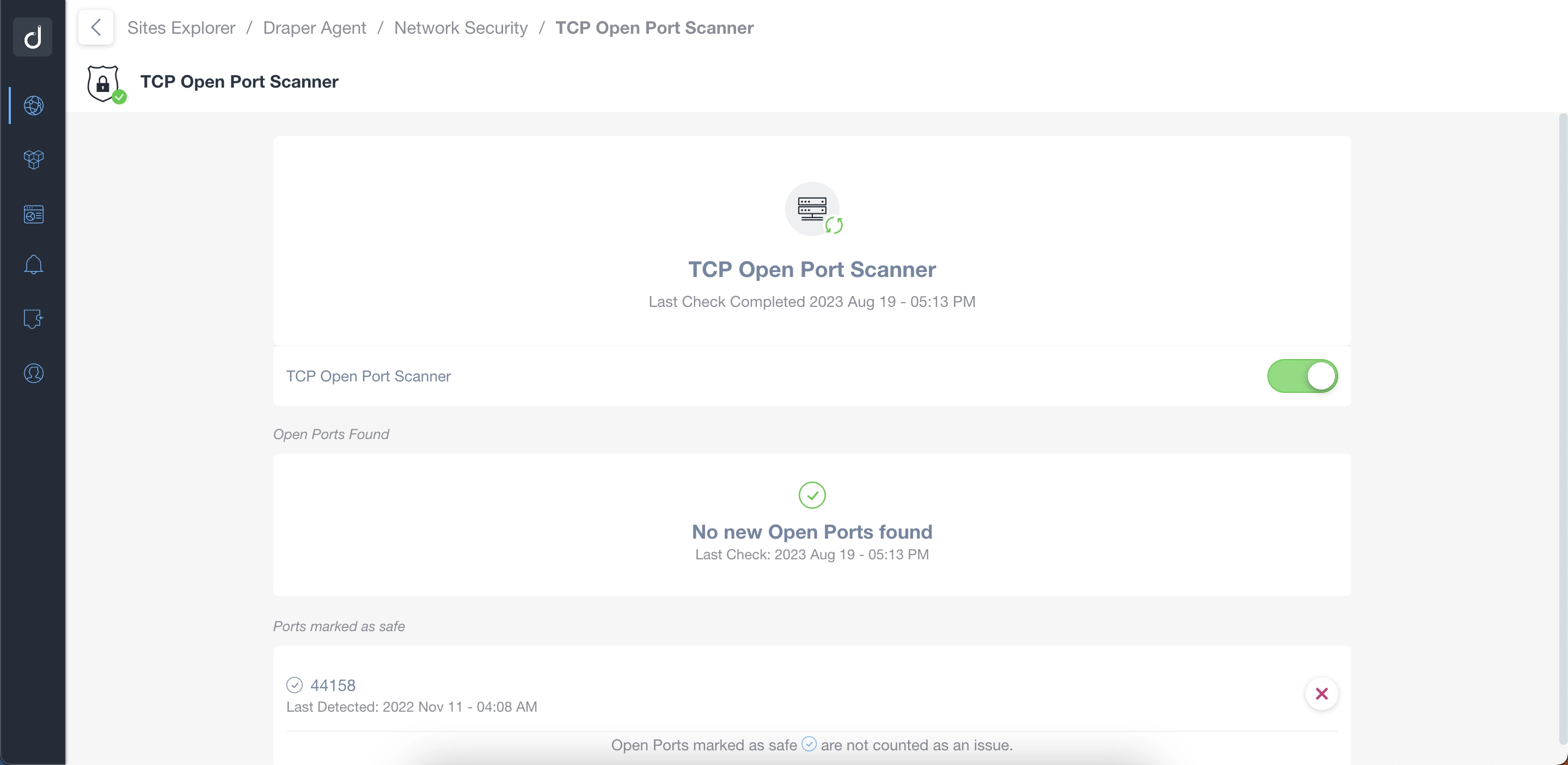
Task: Open the Collector/plugin icon in sidebar
Action: point(33,319)
